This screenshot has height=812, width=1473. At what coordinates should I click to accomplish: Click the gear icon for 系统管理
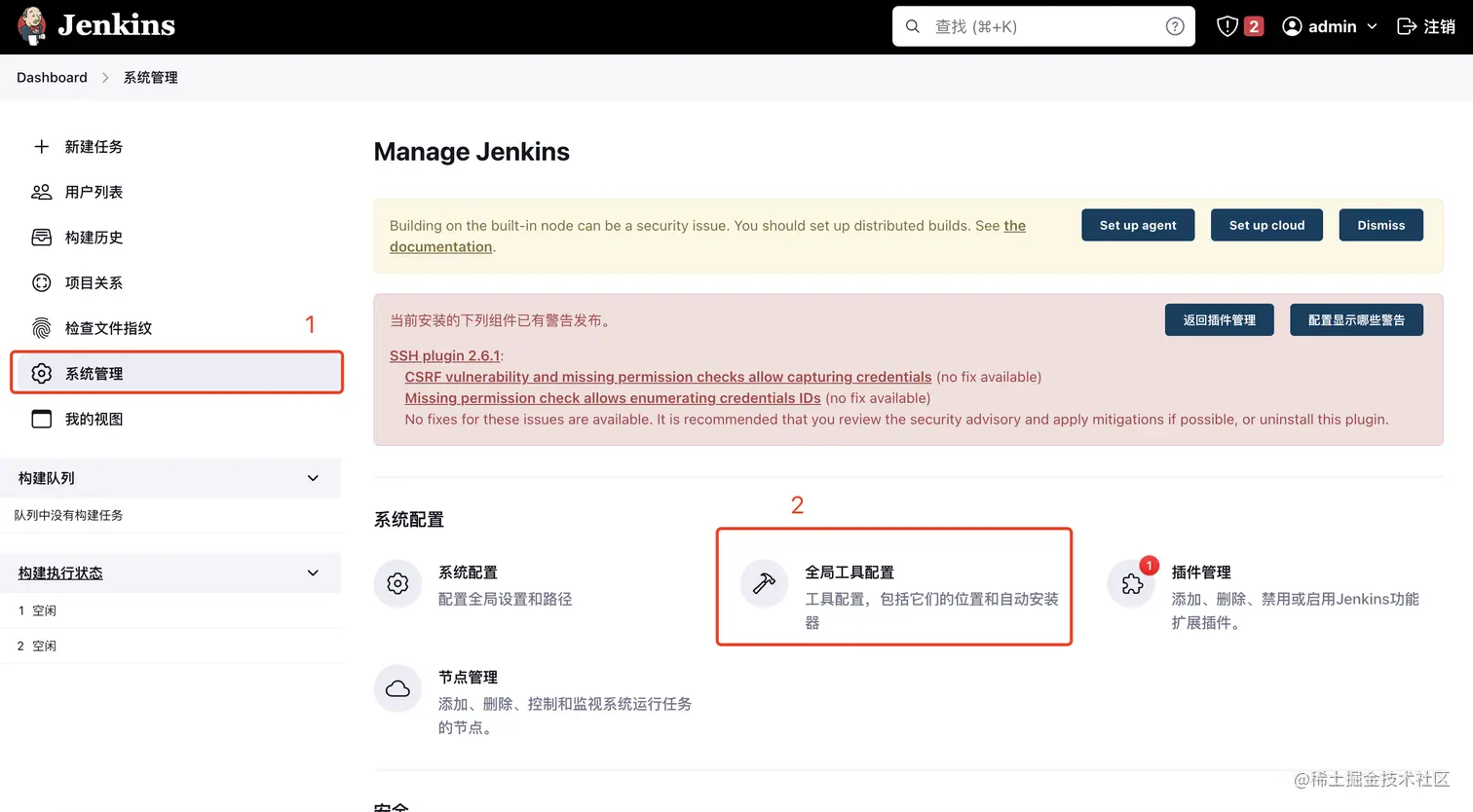41,373
